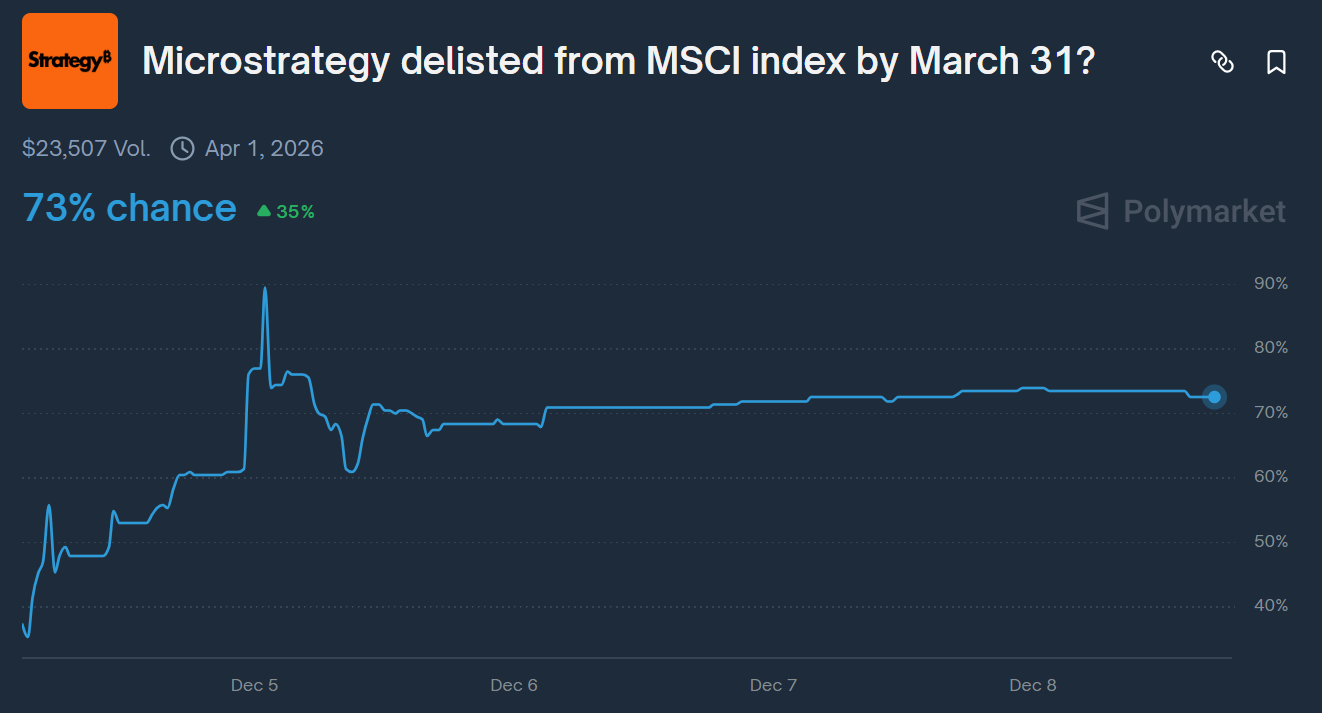Click the 40% gridline label
This screenshot has height=713, width=1322.
click(1271, 606)
